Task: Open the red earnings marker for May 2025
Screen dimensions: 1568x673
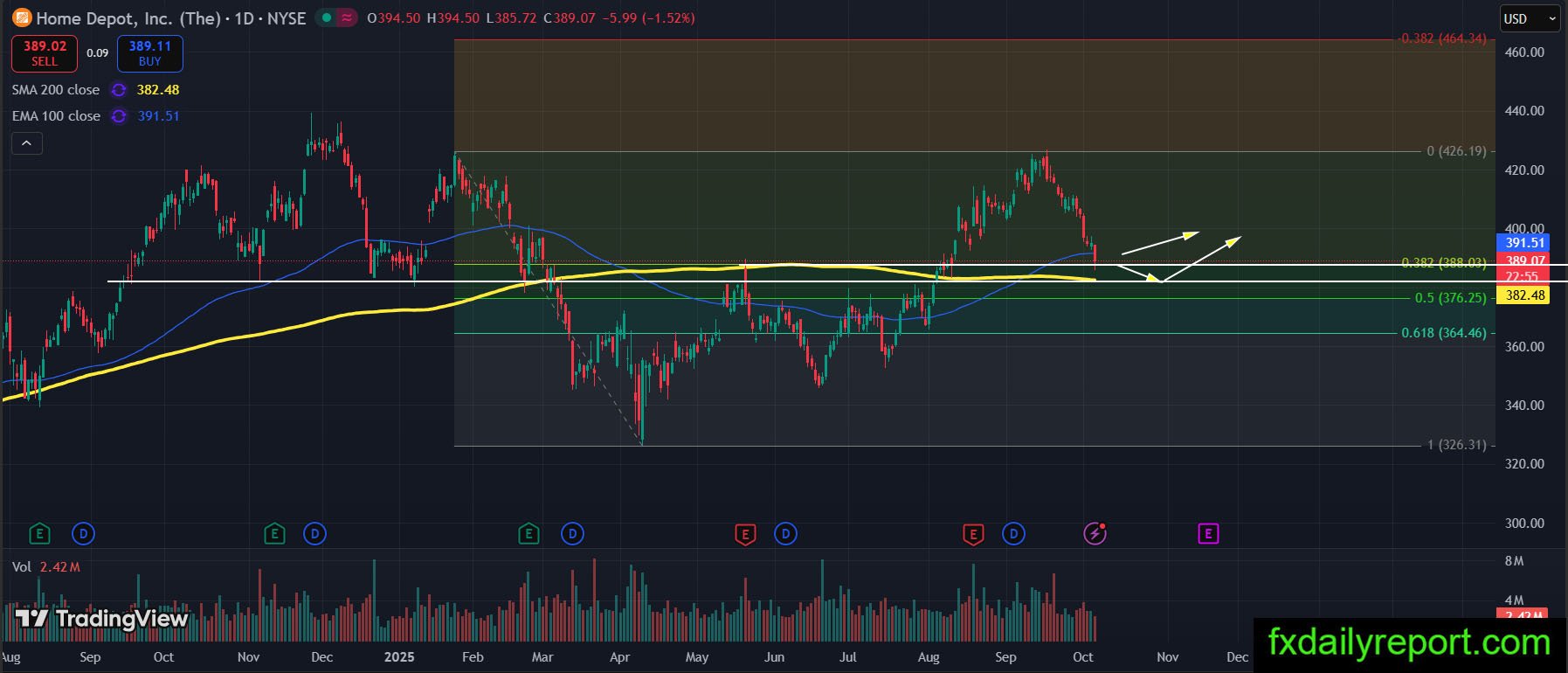Action: (745, 533)
